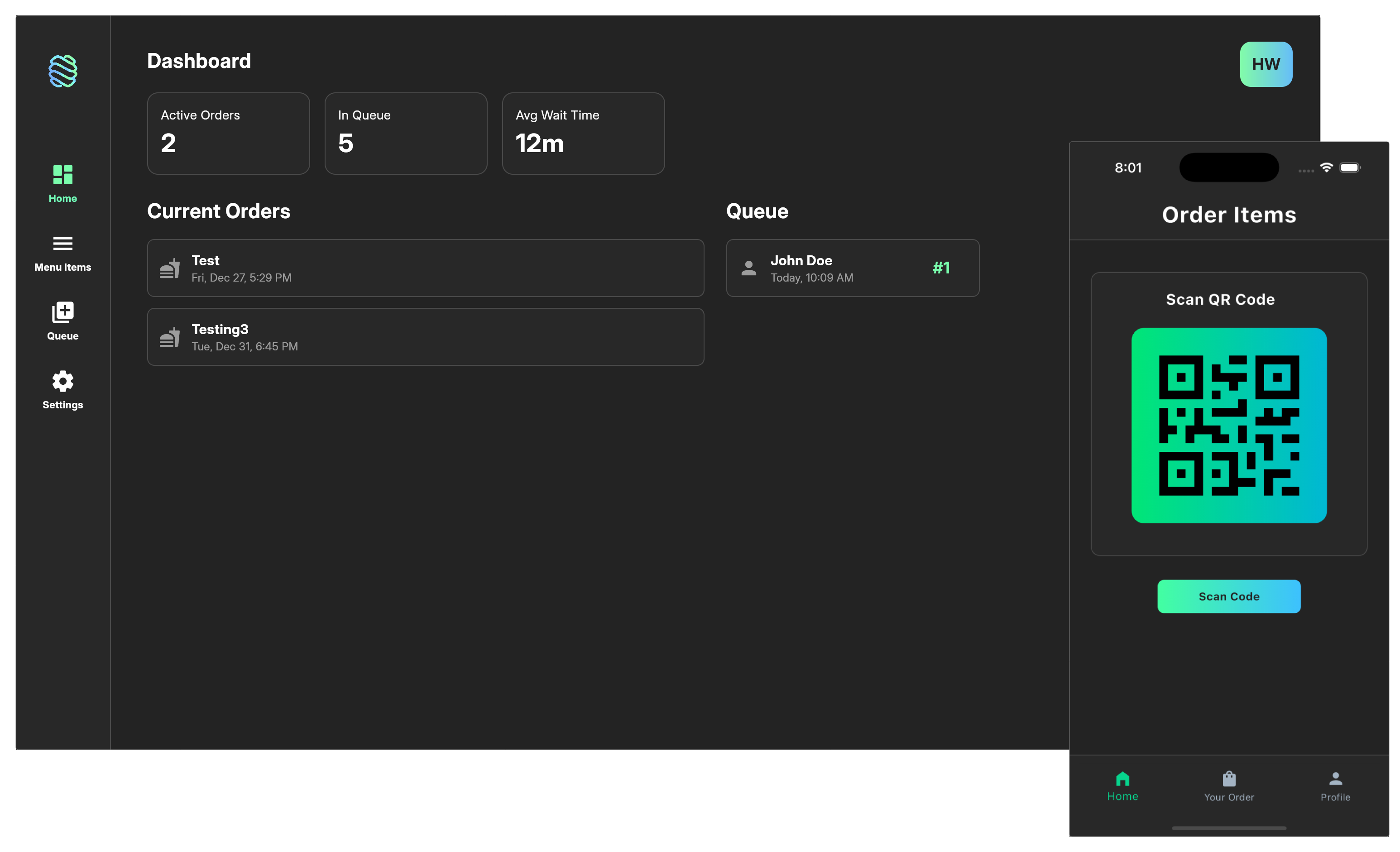Tap the QR code image on phone

1229,426
